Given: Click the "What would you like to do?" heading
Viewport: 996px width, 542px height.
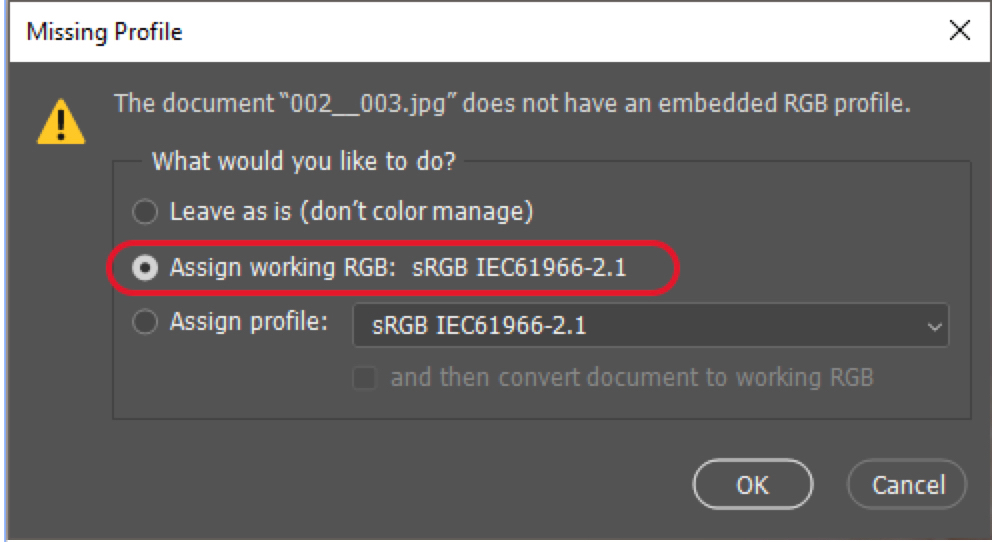Looking at the screenshot, I should [x=304, y=161].
